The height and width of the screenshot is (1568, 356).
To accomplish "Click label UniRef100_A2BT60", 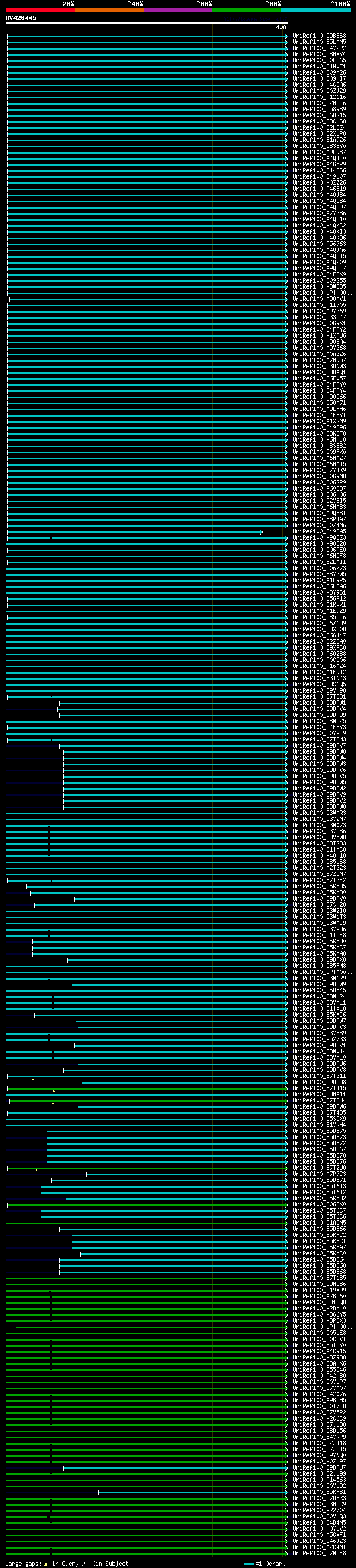I will 319,1297.
